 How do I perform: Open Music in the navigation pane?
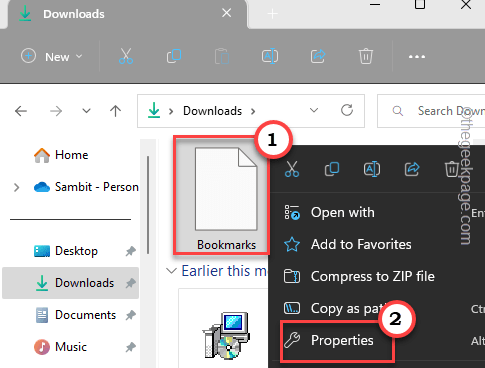[x=60, y=347]
